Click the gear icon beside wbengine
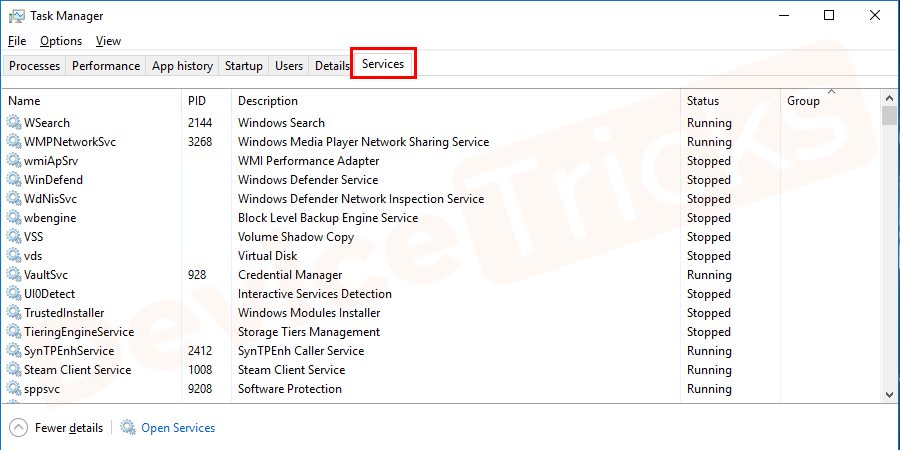The height and width of the screenshot is (450, 900). pyautogui.click(x=14, y=217)
